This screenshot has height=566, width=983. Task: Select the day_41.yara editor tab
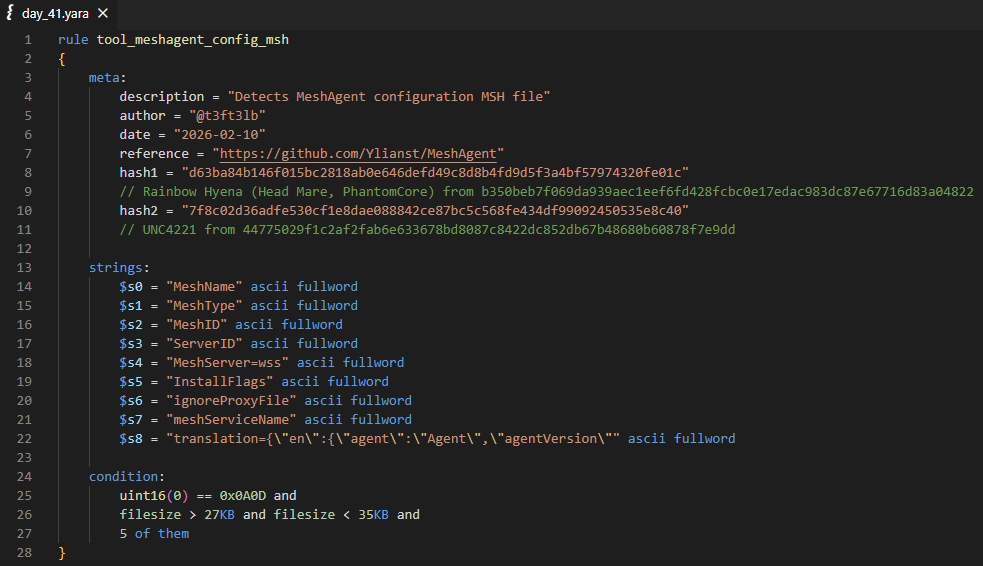click(58, 13)
